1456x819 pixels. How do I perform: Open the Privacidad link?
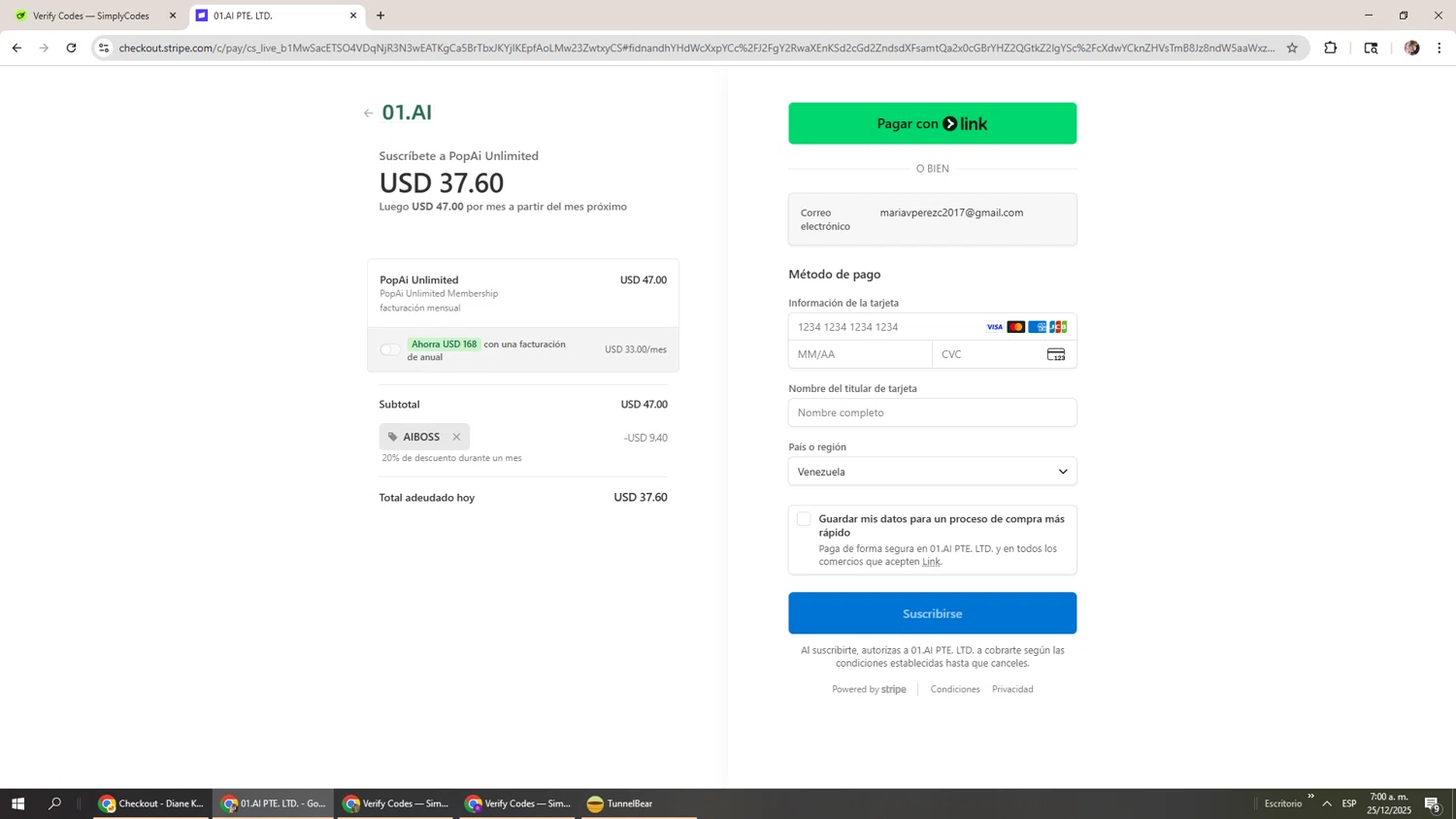coord(1012,689)
